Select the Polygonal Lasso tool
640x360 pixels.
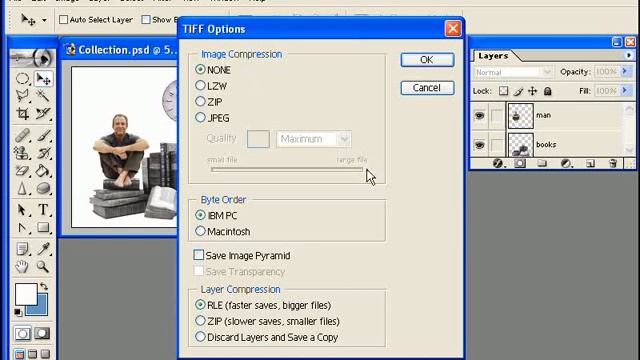coord(22,96)
